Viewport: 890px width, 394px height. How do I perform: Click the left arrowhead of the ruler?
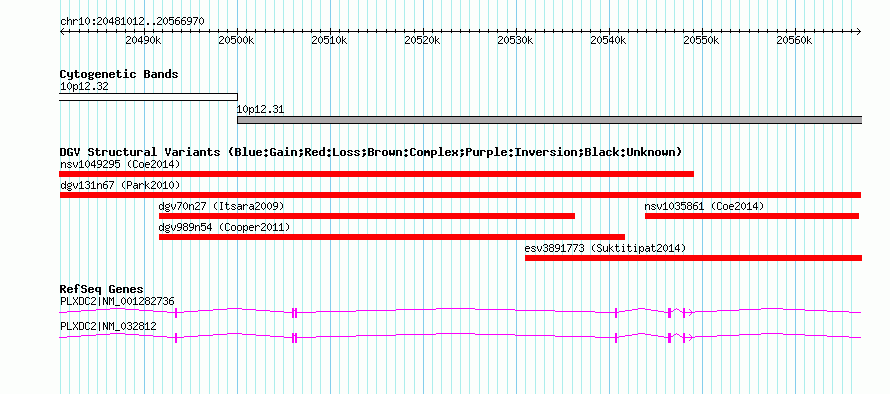point(62,31)
